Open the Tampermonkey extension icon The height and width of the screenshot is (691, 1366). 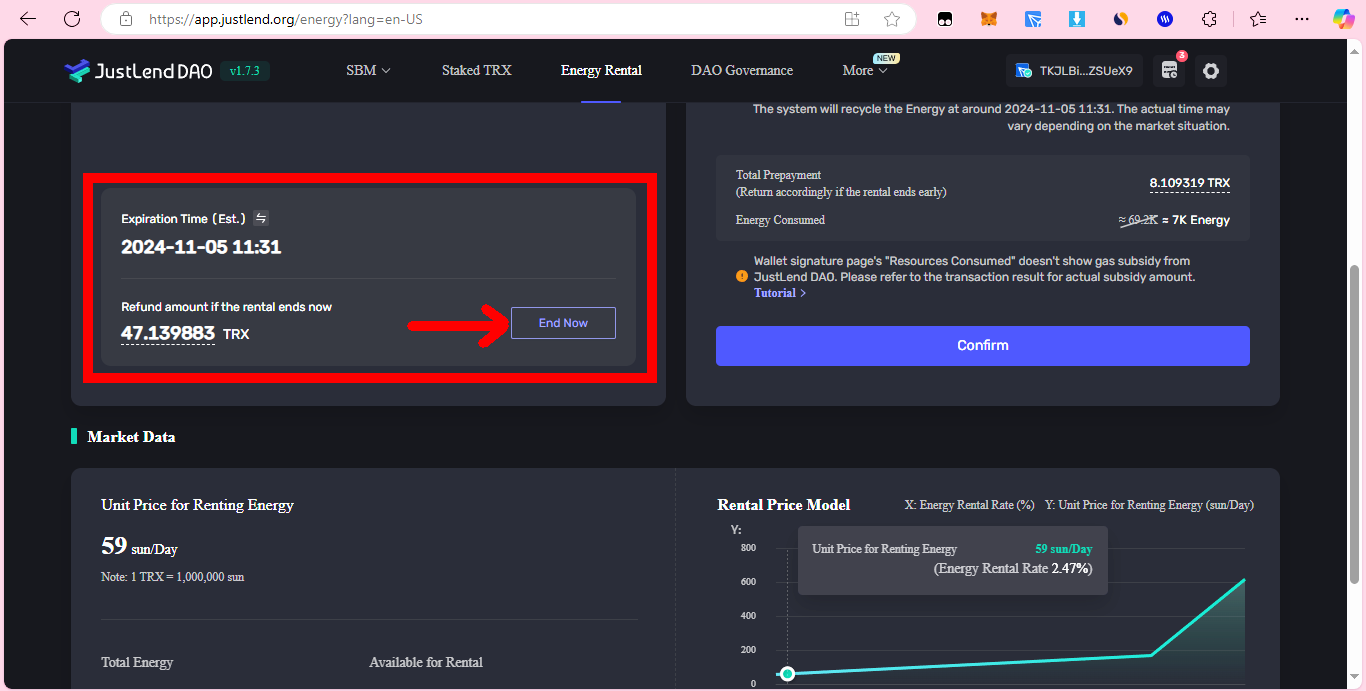click(944, 19)
